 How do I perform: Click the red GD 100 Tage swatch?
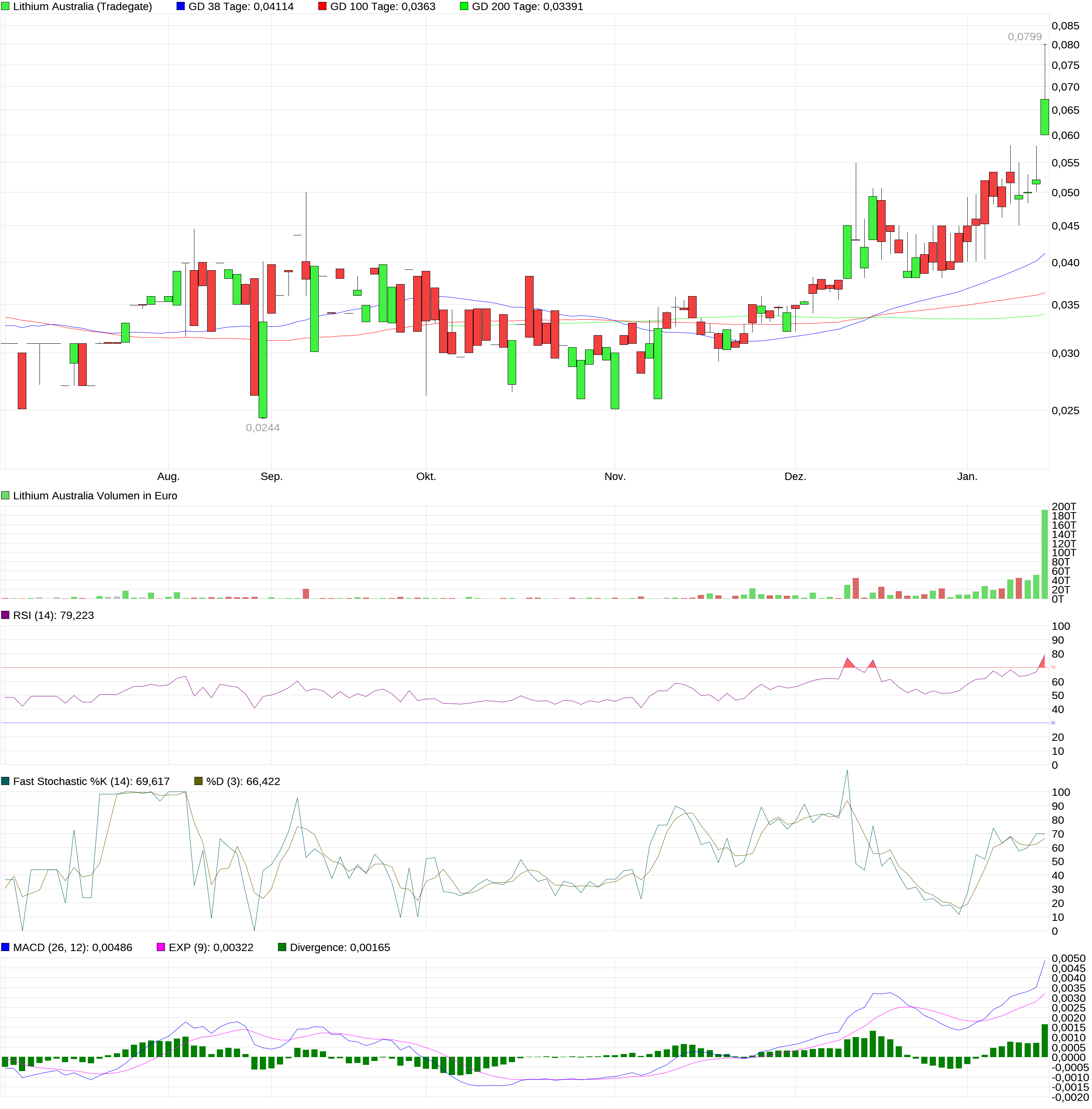coord(322,6)
